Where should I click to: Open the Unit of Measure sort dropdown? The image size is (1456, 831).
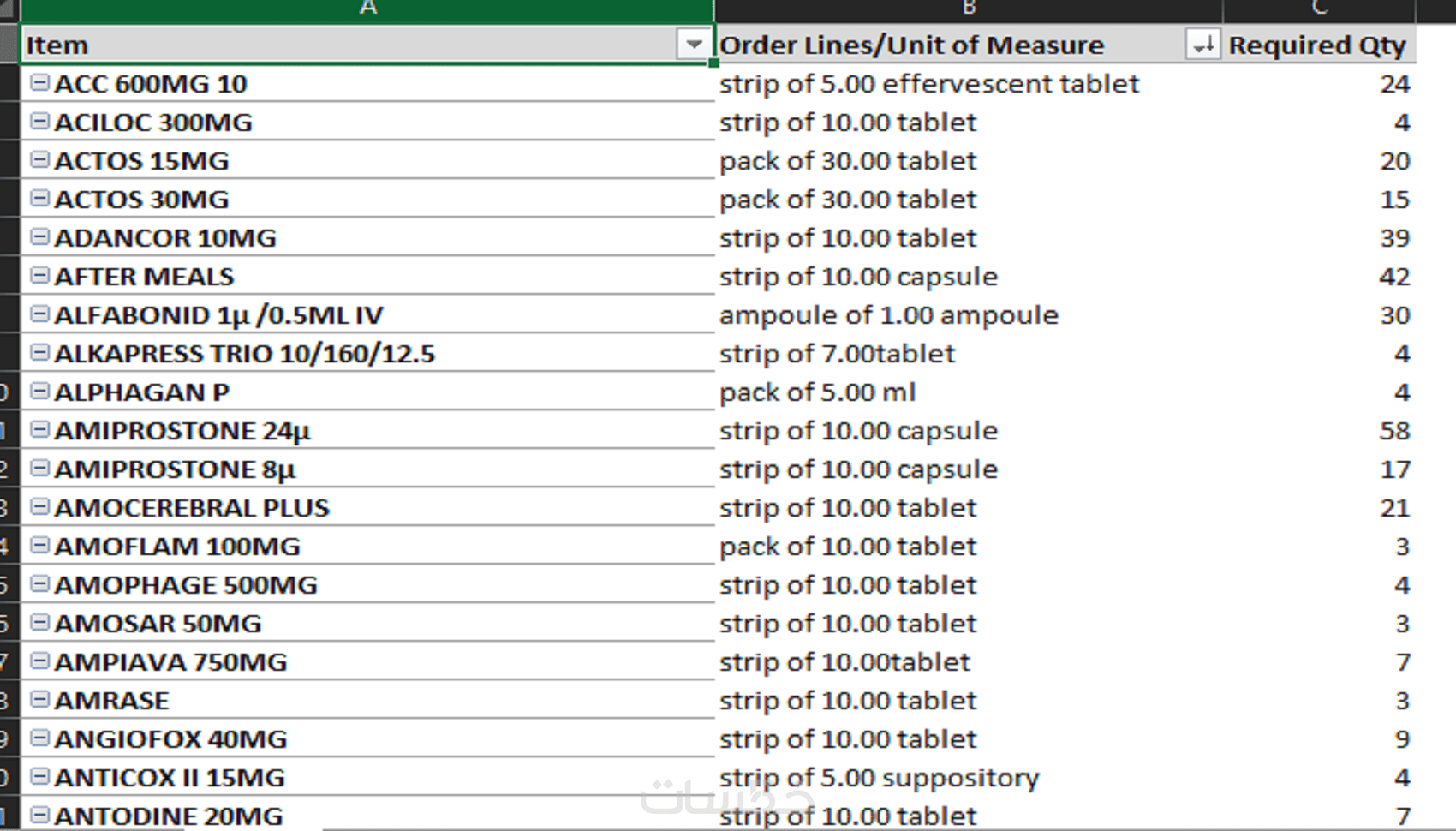1202,45
